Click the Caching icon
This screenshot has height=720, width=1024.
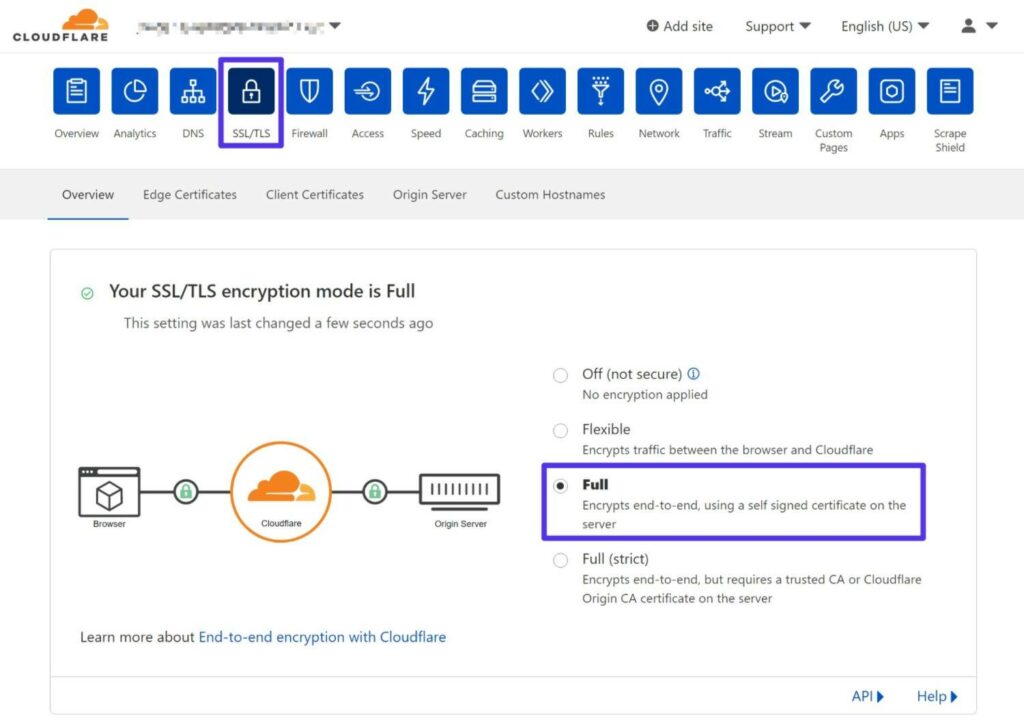click(x=483, y=90)
